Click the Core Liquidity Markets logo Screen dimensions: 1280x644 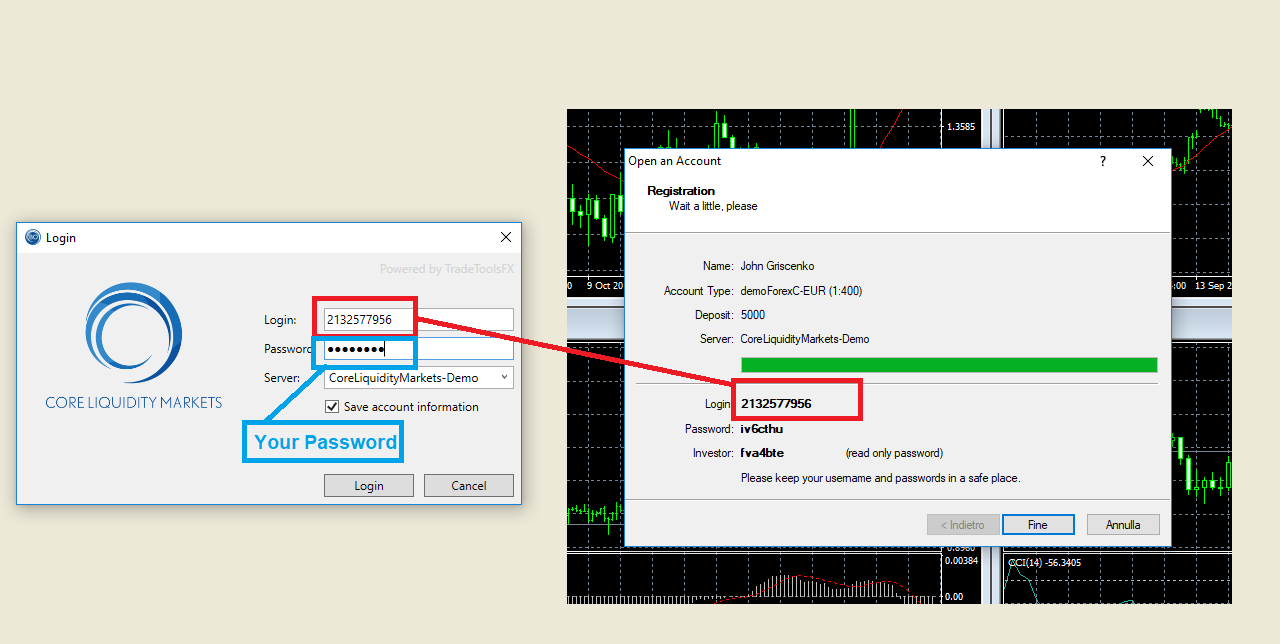(133, 345)
